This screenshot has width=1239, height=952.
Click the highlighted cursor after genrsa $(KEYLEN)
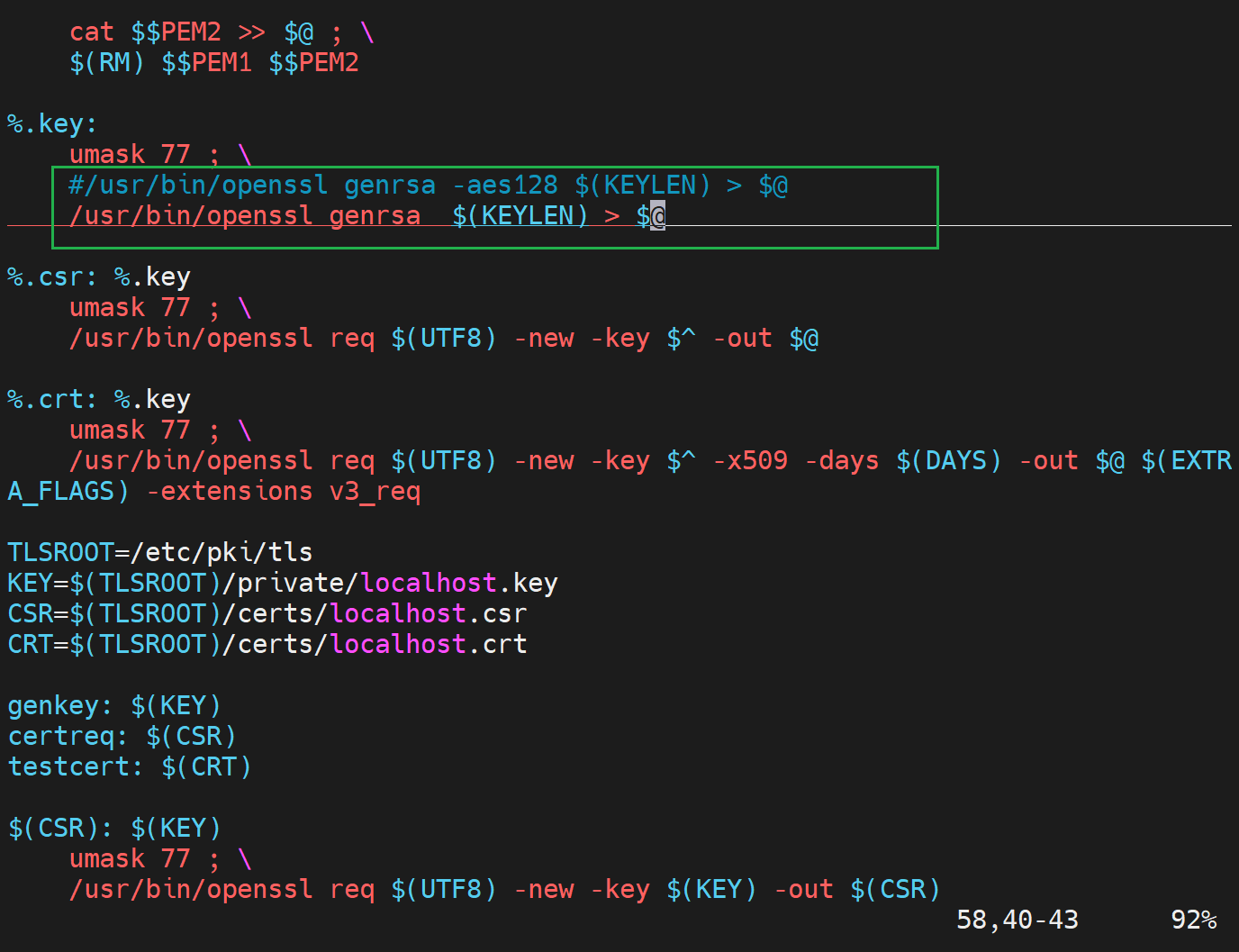pos(657,216)
